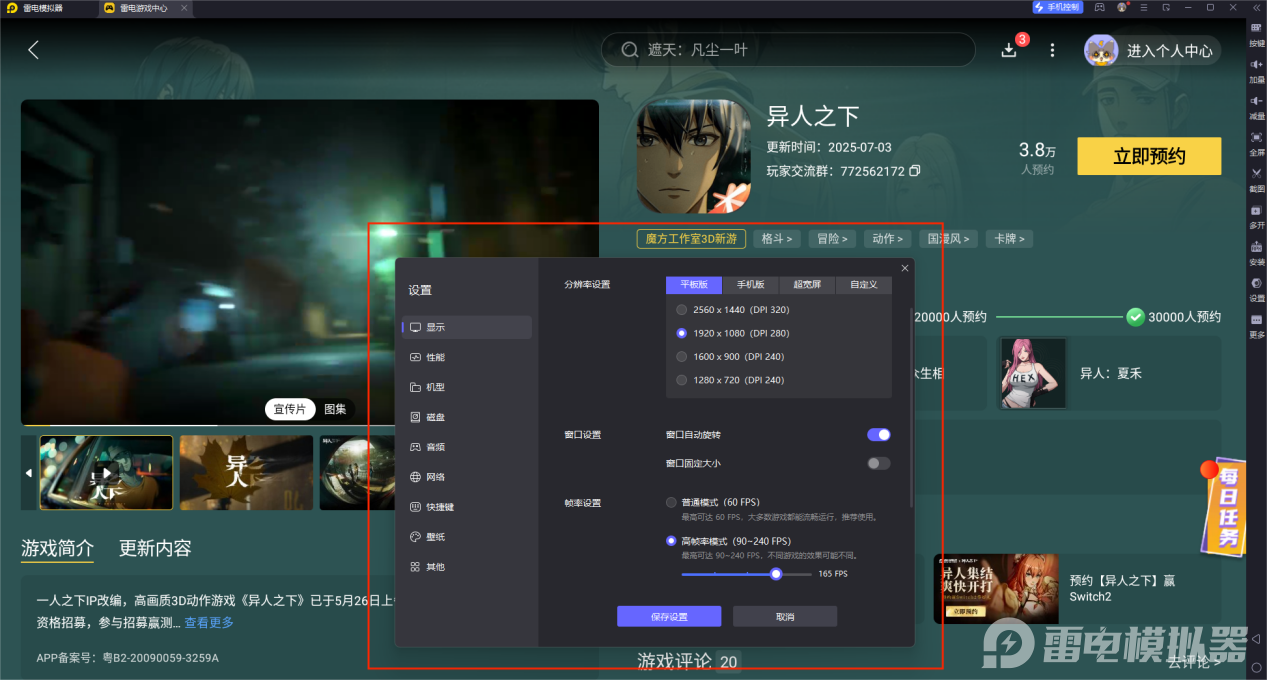Open the 格斗 > genre tag
The height and width of the screenshot is (680, 1267).
(x=776, y=239)
